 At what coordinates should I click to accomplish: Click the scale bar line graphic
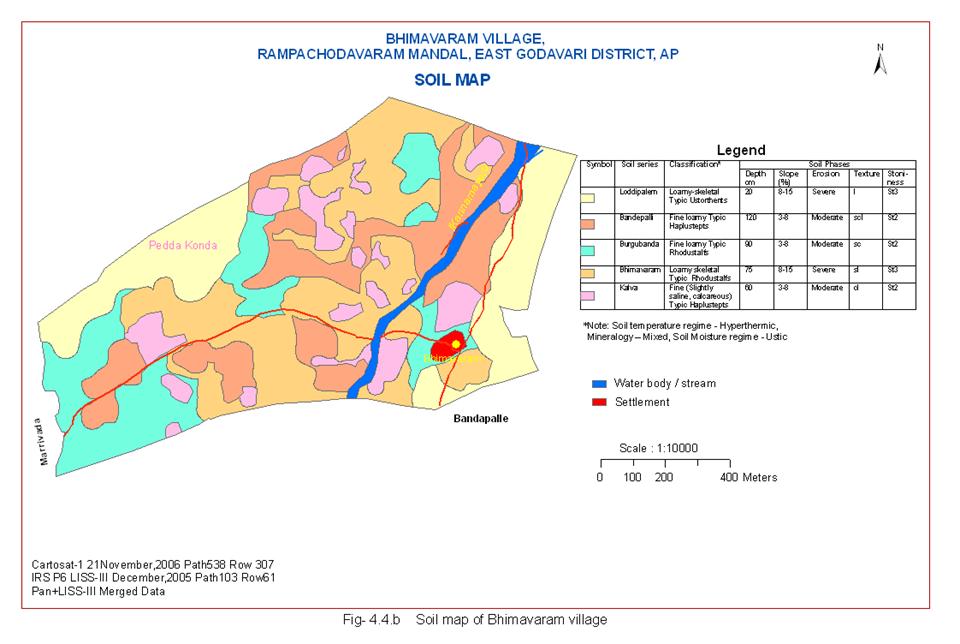tap(666, 463)
